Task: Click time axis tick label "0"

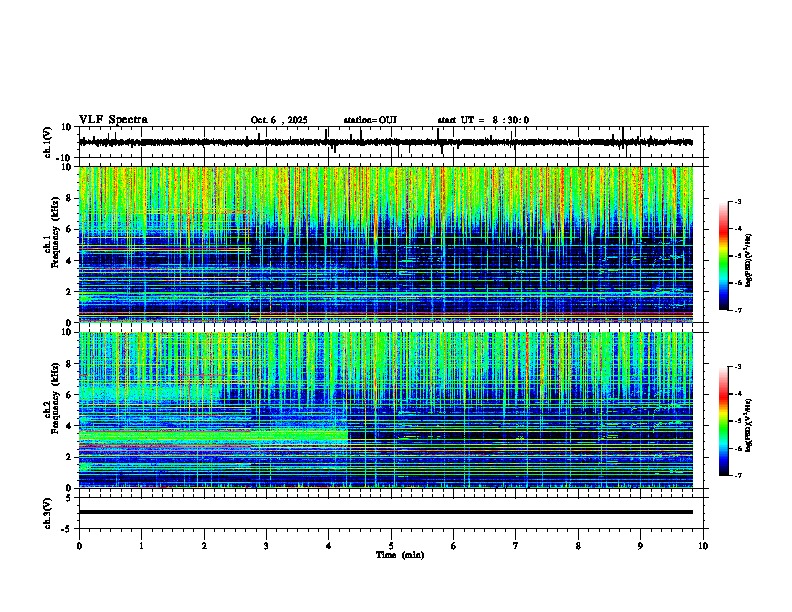Action: pyautogui.click(x=79, y=546)
